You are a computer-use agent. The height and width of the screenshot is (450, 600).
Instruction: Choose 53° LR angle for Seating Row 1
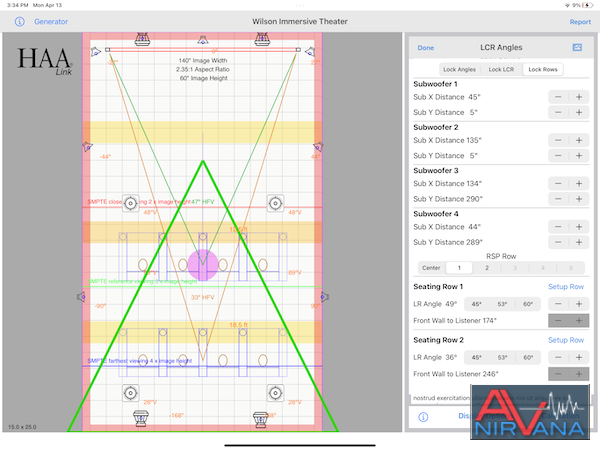(502, 304)
